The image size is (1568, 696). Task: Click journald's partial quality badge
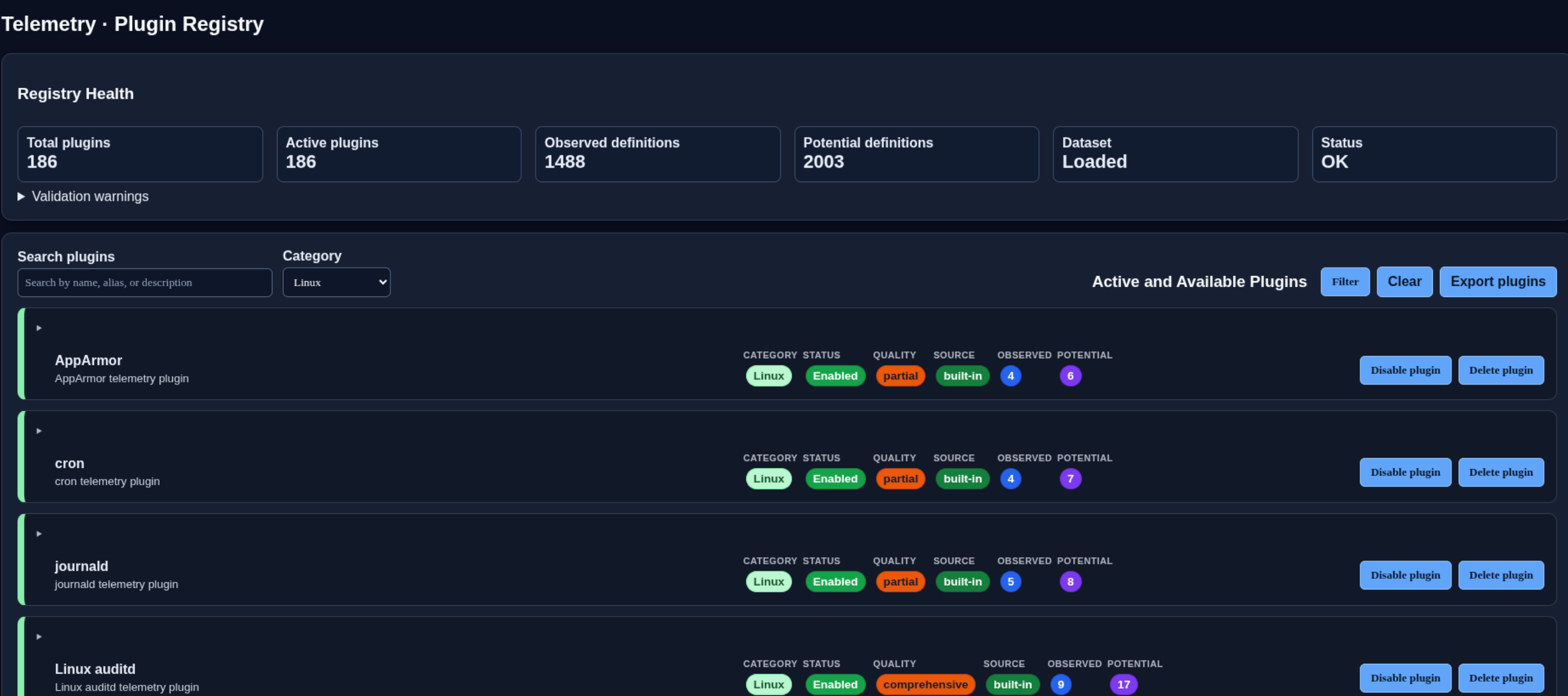coord(900,582)
